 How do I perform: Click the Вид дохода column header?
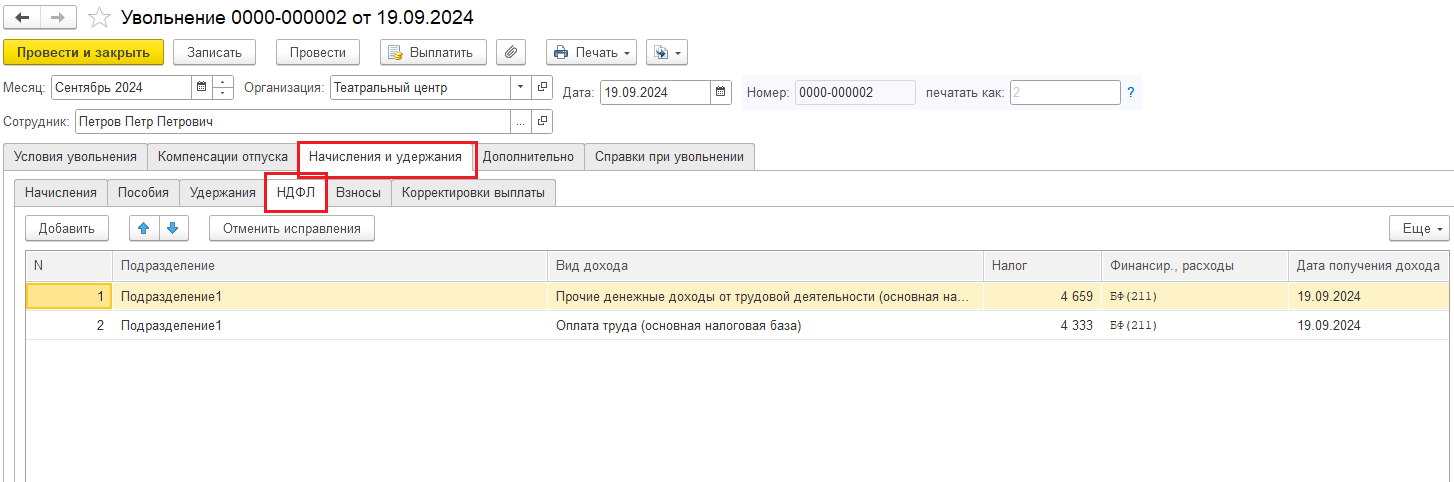pyautogui.click(x=765, y=266)
